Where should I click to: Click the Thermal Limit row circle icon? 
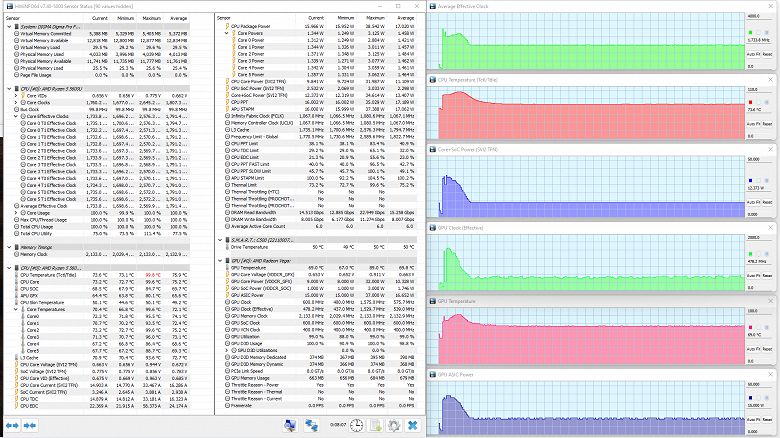[x=227, y=185]
